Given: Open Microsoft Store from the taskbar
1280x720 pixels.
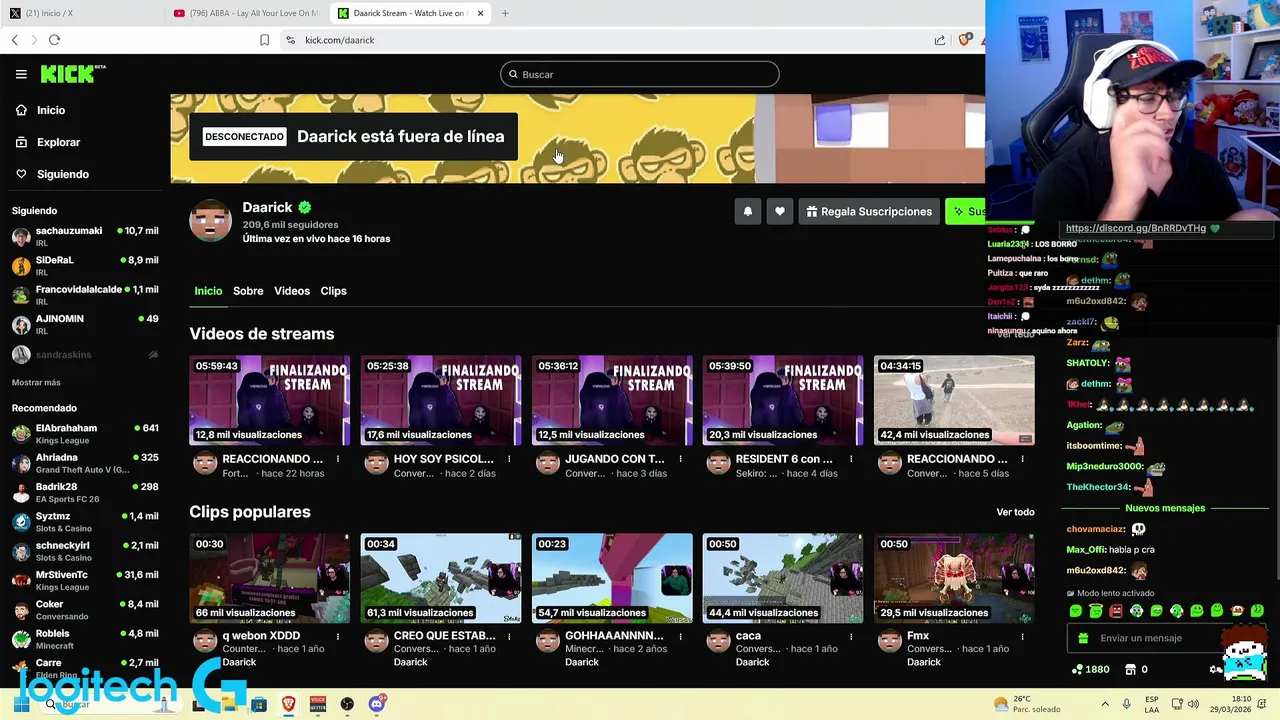Looking at the screenshot, I should pyautogui.click(x=259, y=704).
